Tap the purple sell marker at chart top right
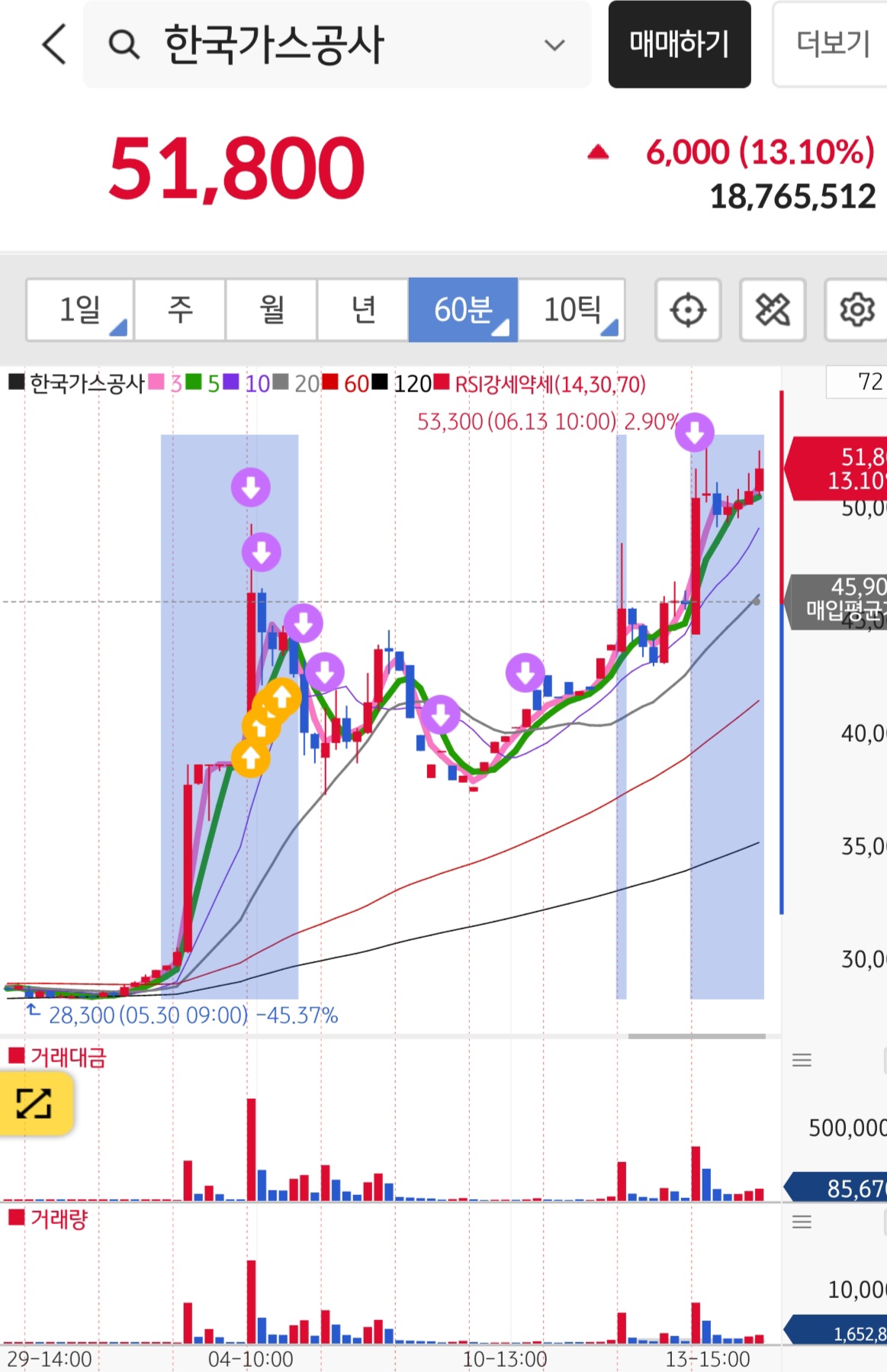Image resolution: width=887 pixels, height=1372 pixels. point(695,432)
